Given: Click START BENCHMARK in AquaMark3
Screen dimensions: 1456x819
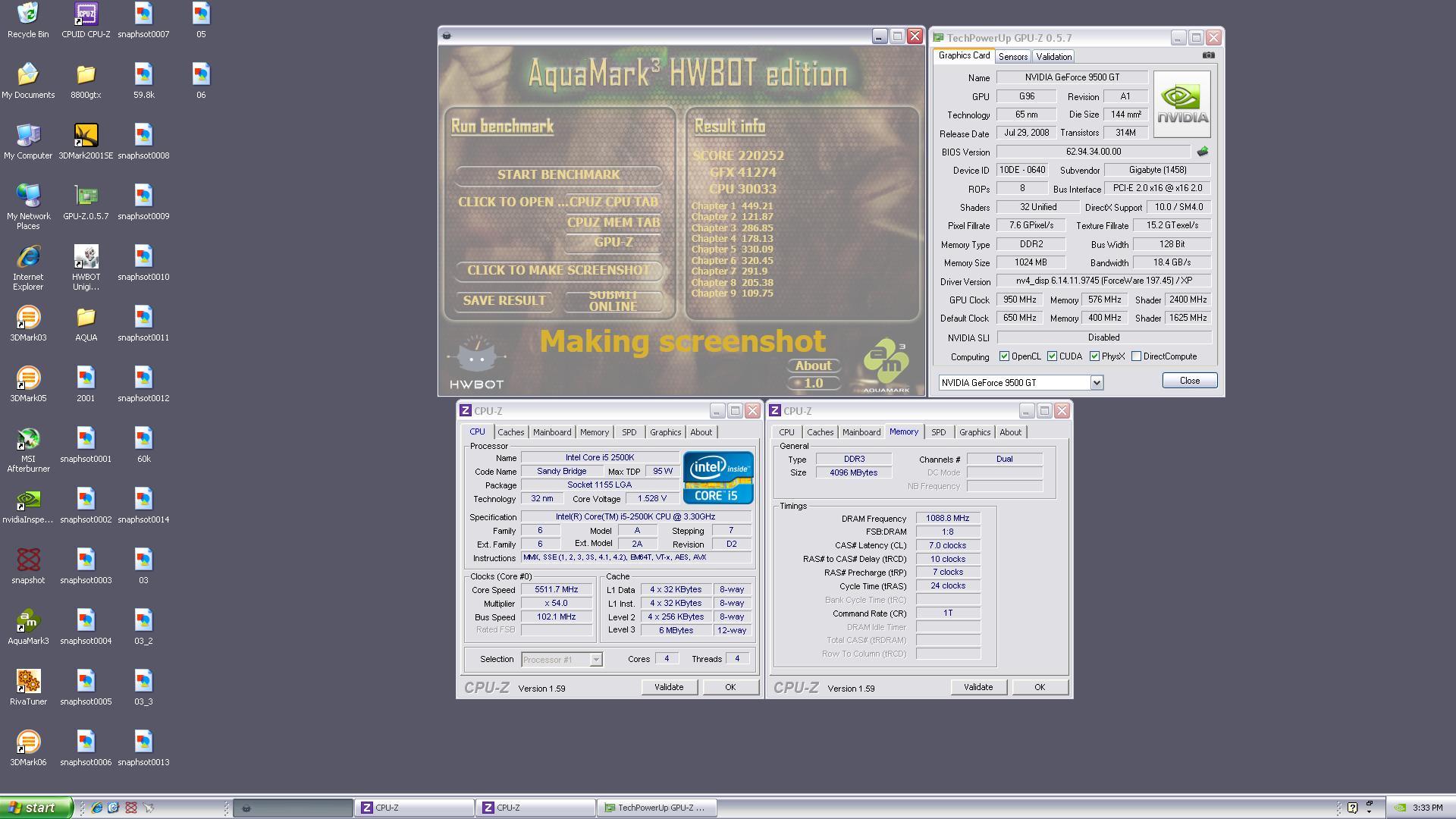Looking at the screenshot, I should [559, 175].
